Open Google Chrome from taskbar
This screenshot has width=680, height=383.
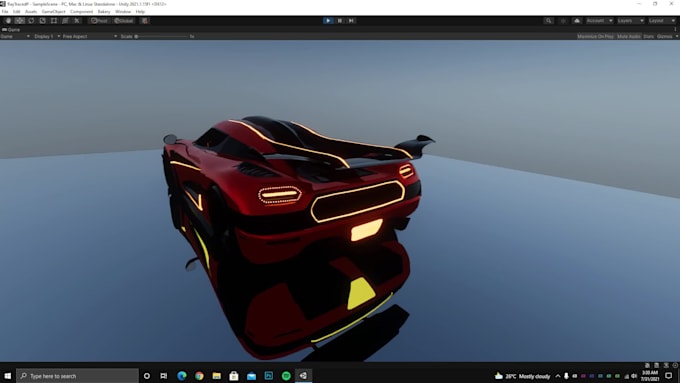tap(199, 376)
